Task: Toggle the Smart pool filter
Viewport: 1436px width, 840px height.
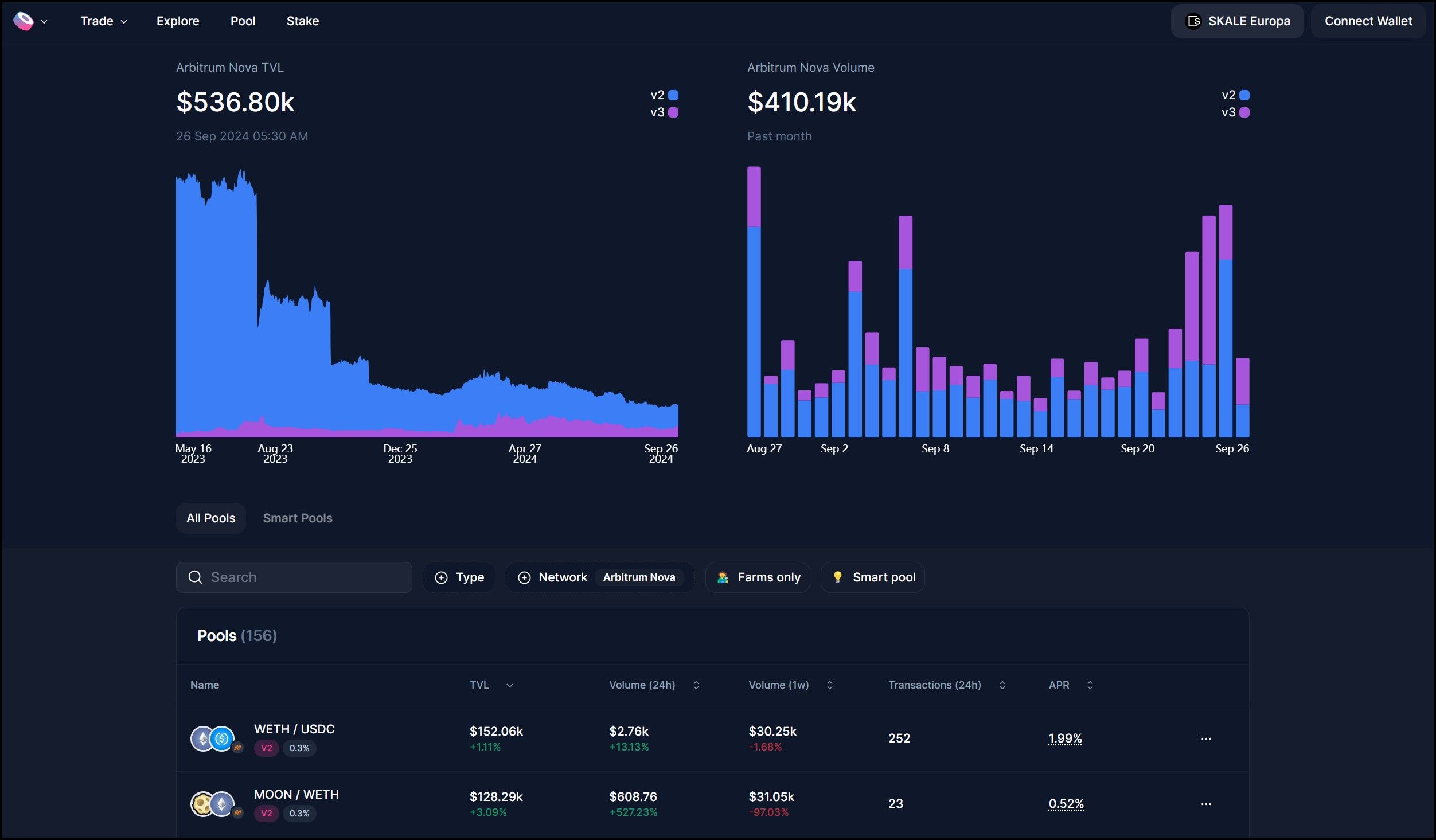Action: [873, 577]
